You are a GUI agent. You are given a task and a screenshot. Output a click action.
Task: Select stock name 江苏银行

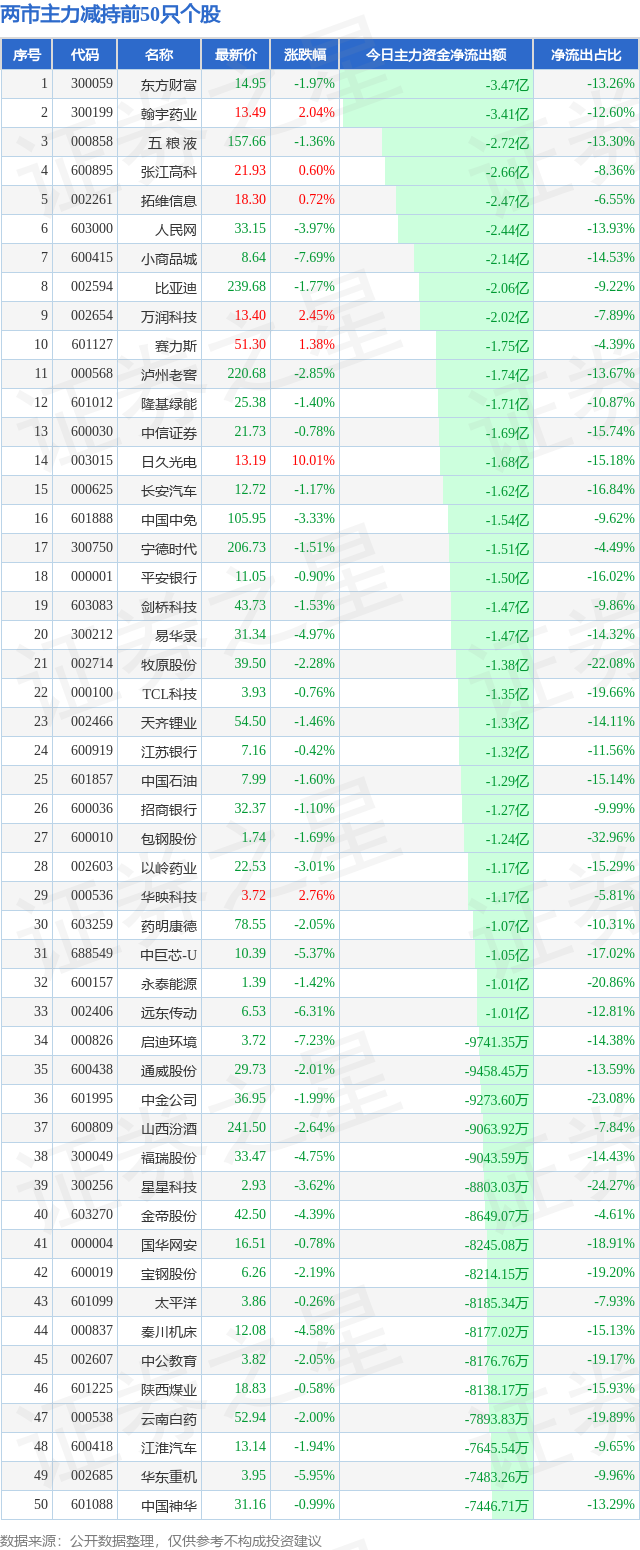pyautogui.click(x=169, y=751)
